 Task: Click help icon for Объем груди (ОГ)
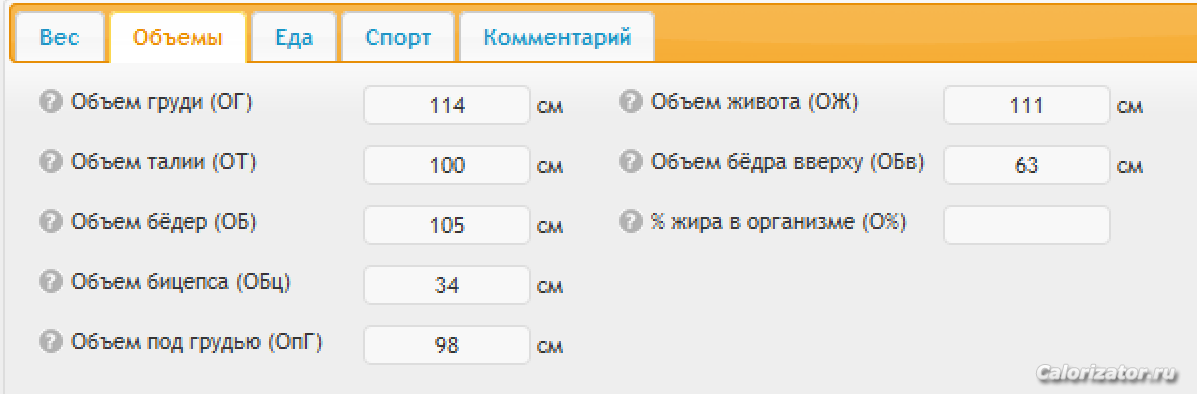click(50, 101)
